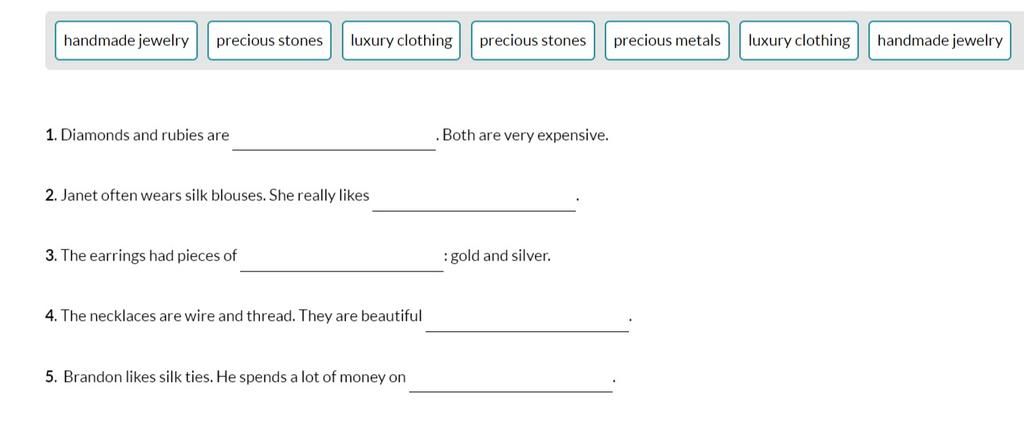
Task: Click the blank after earrings had pieces of
Action: pos(342,258)
